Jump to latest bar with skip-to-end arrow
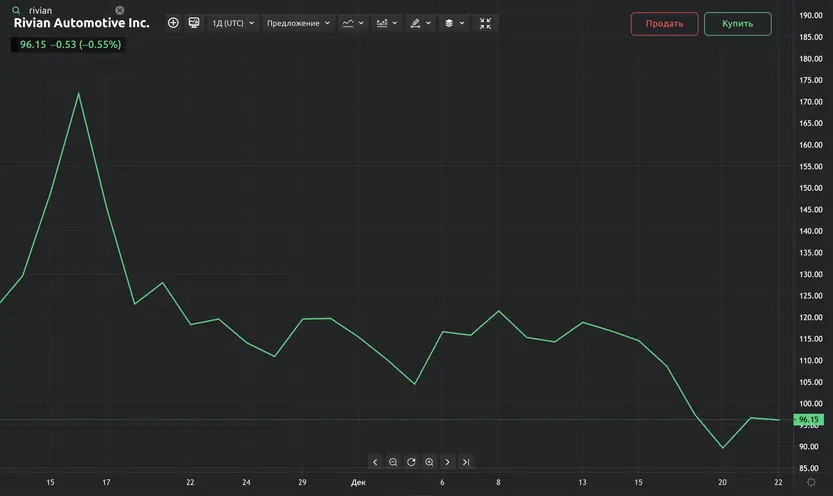The height and width of the screenshot is (496, 833). coord(466,462)
